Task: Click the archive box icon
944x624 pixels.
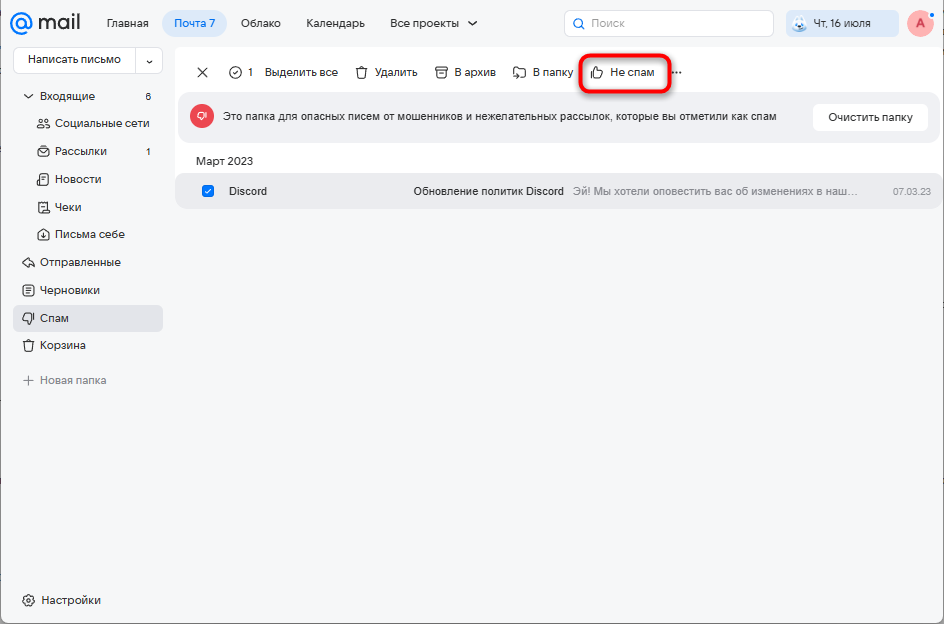Action: [441, 72]
